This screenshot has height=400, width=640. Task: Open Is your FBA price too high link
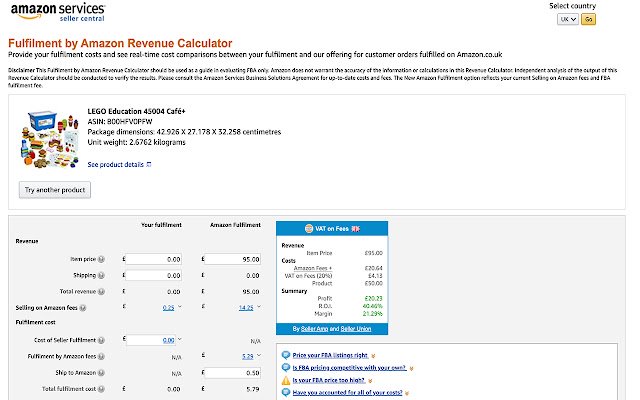tap(329, 380)
